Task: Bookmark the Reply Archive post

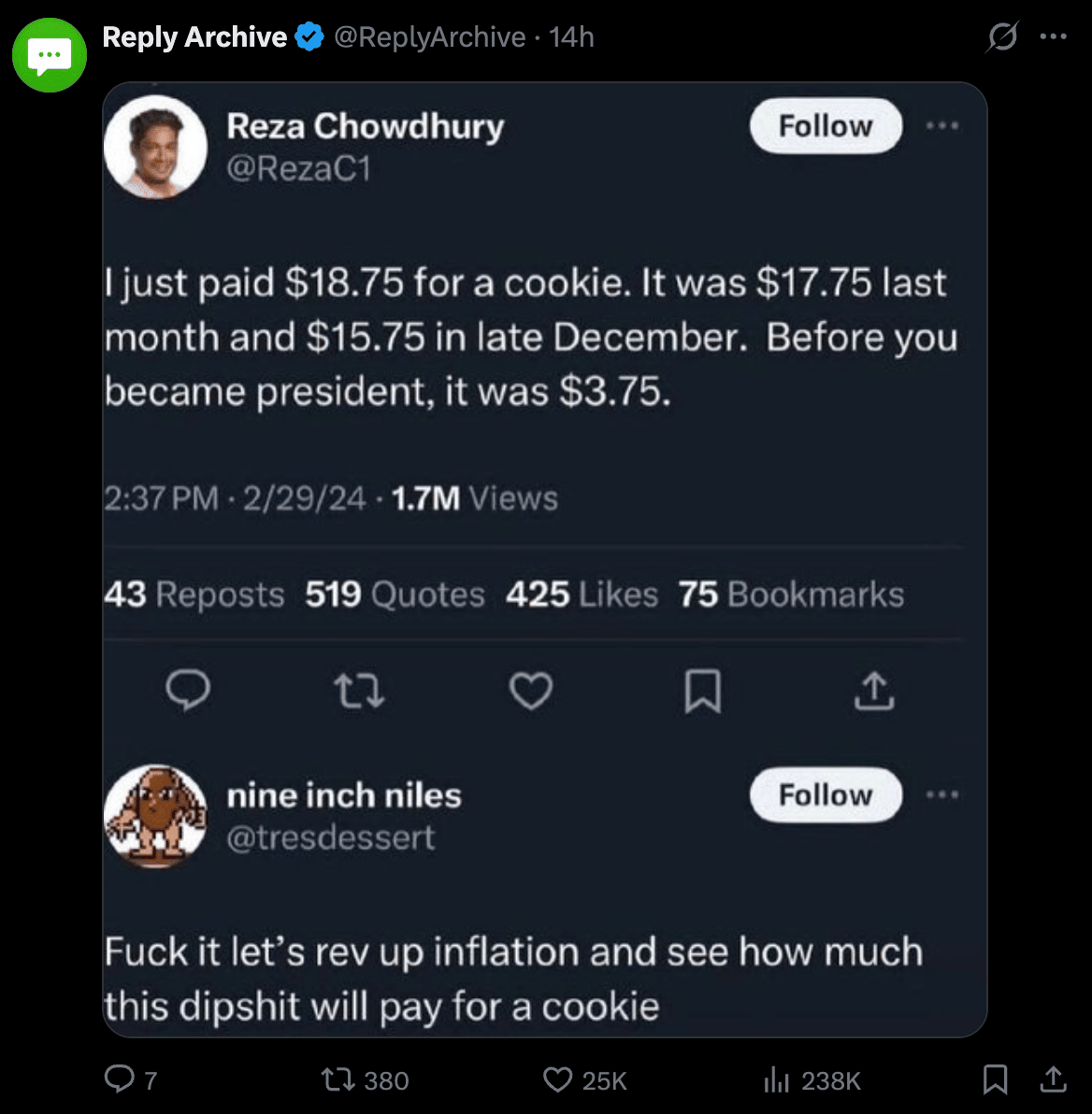Action: [996, 1079]
